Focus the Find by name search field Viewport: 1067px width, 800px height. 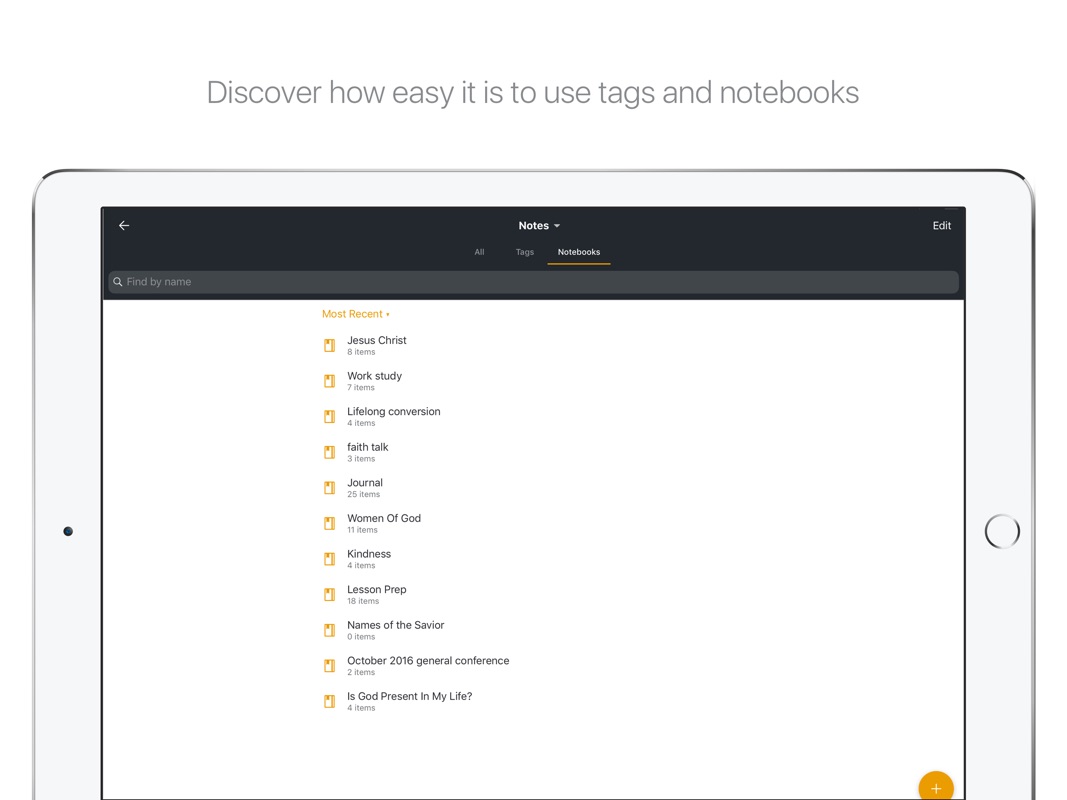(534, 282)
